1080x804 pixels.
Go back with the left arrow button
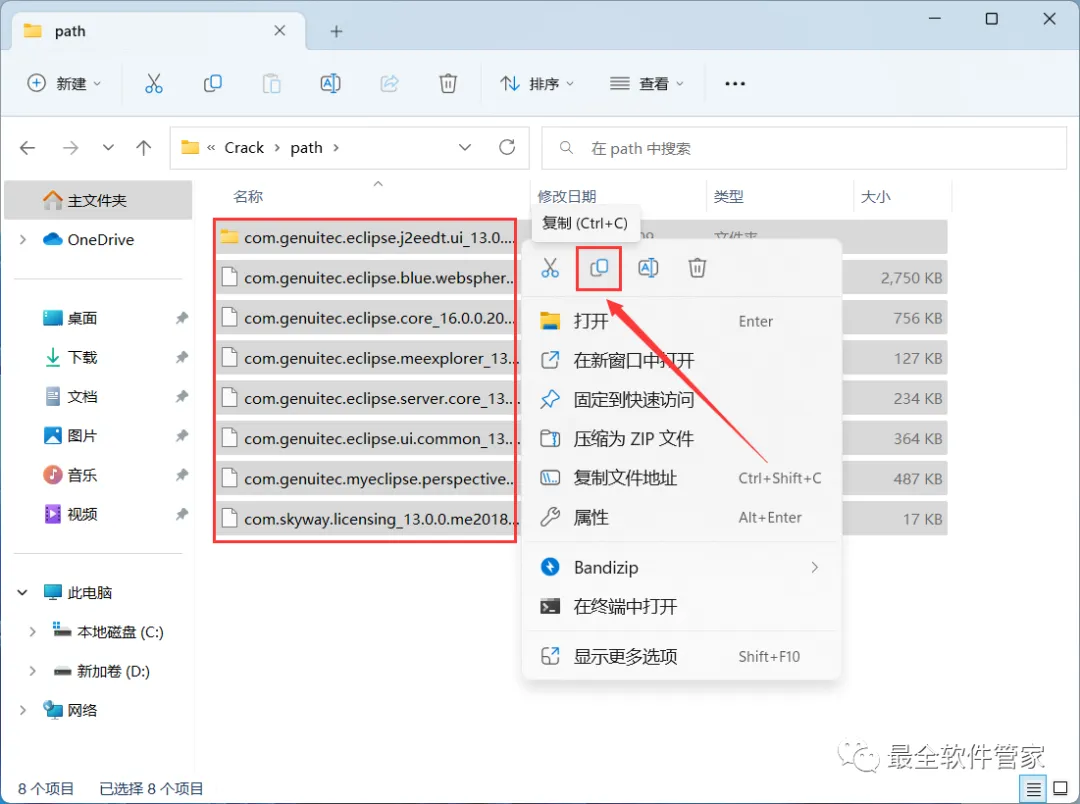28,147
